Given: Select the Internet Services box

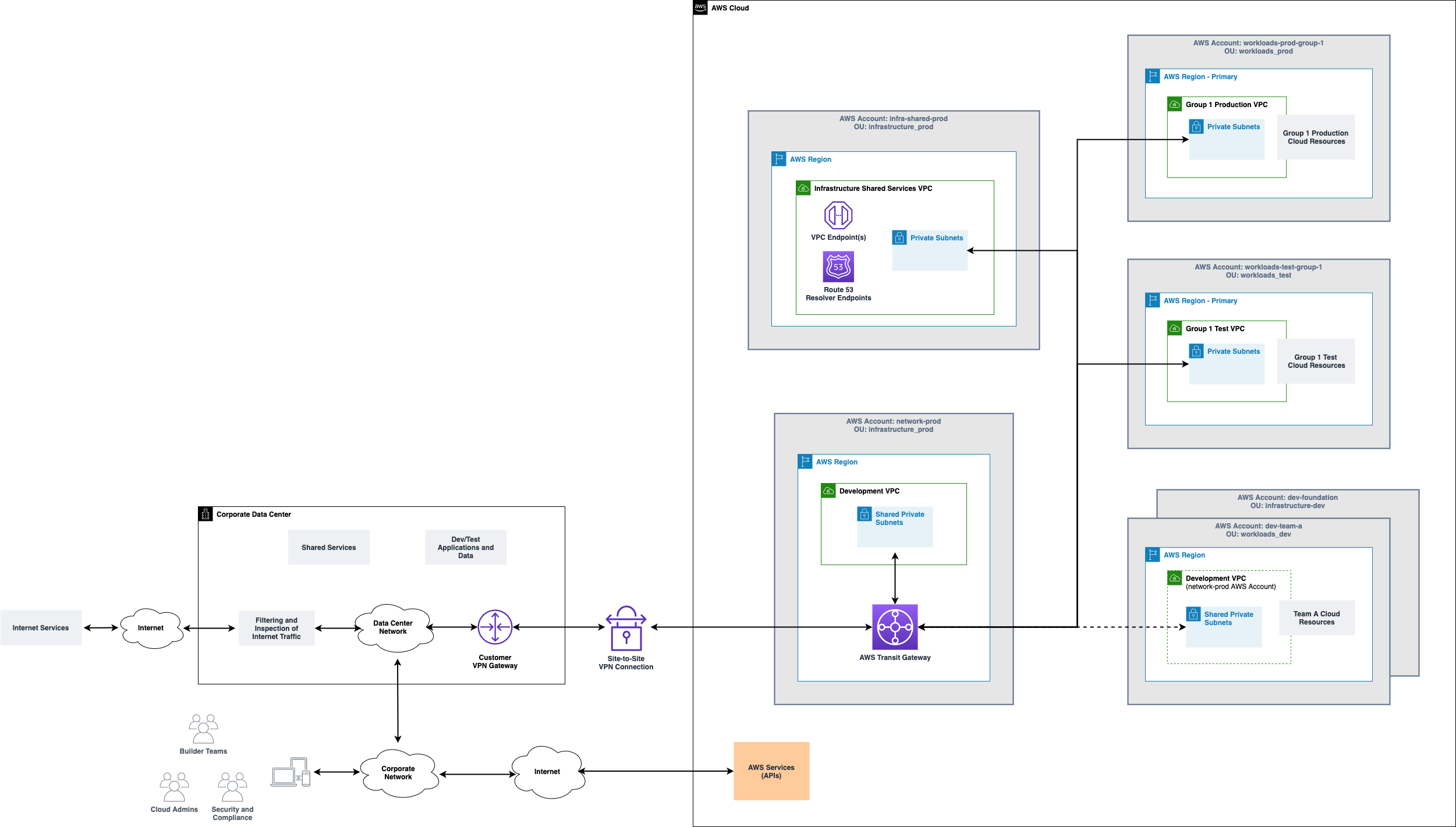Looking at the screenshot, I should pos(41,627).
